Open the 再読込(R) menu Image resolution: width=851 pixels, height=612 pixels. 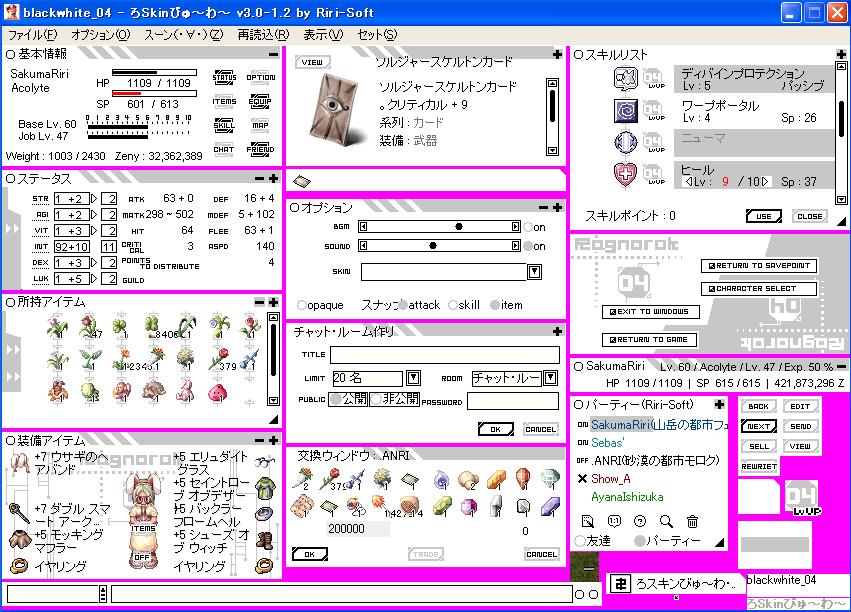click(x=263, y=35)
